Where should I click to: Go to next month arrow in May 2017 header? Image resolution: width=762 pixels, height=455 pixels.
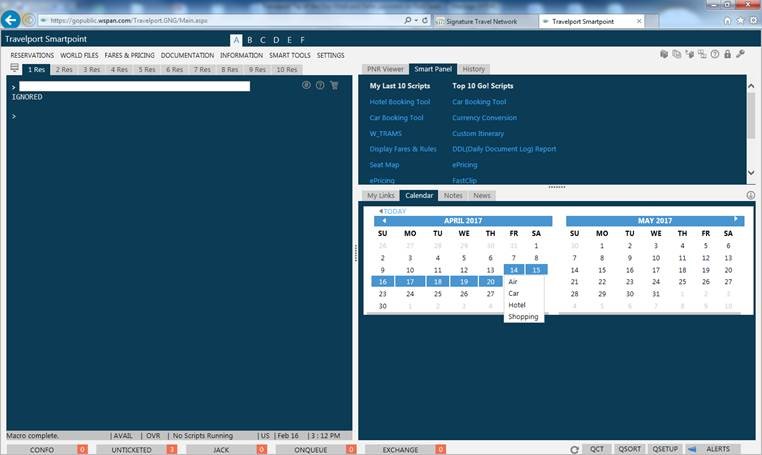736,219
